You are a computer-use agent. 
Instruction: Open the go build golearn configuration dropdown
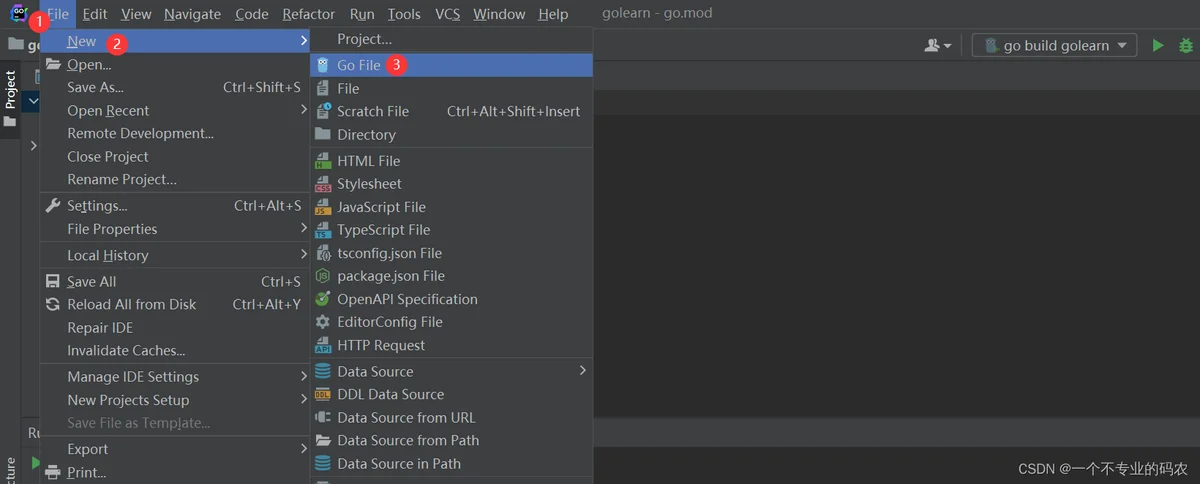tap(1054, 45)
